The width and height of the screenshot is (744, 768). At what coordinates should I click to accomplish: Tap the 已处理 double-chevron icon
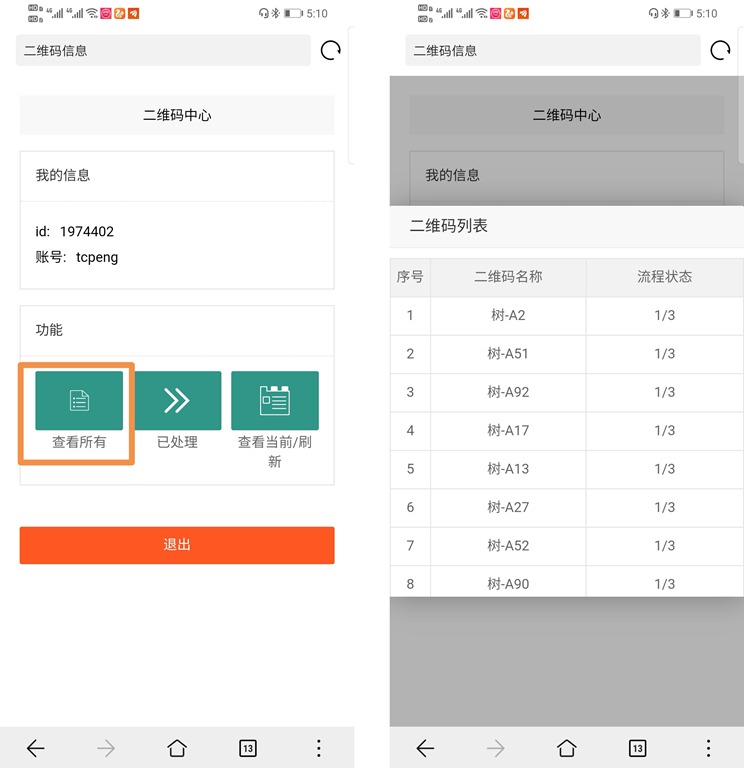[x=177, y=401]
